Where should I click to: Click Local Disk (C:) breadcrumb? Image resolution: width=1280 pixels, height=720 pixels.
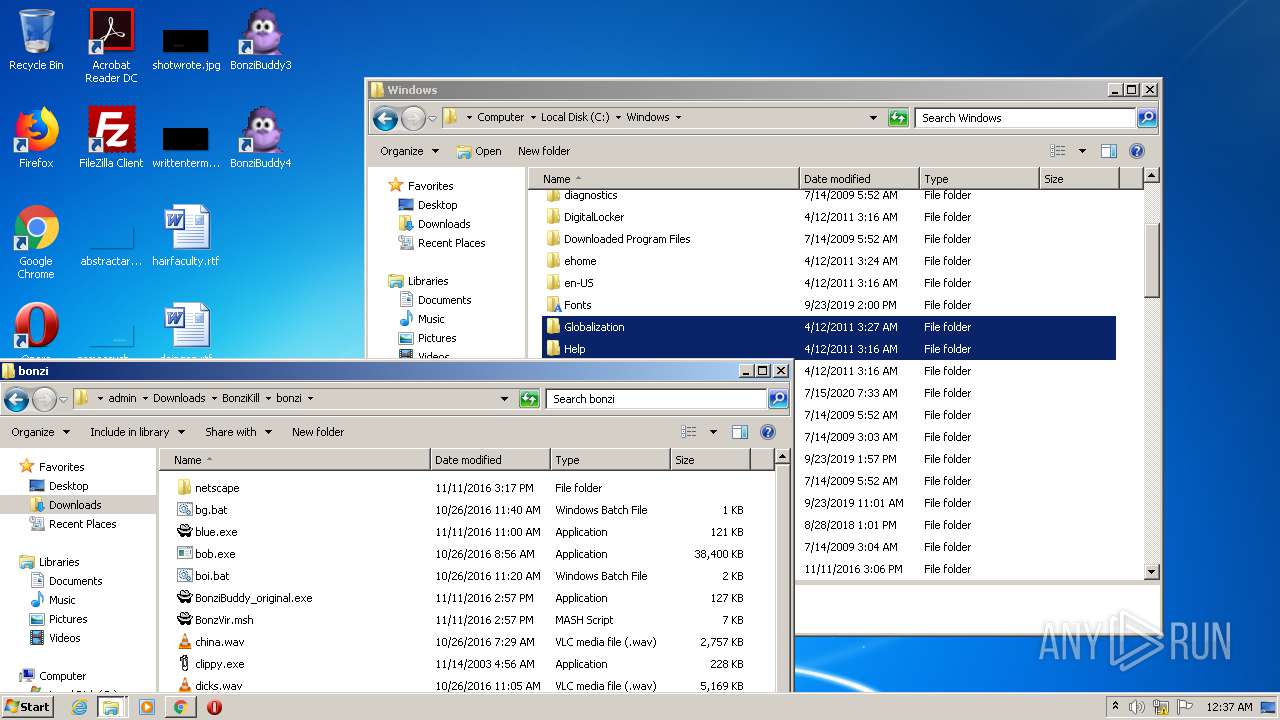tap(575, 117)
